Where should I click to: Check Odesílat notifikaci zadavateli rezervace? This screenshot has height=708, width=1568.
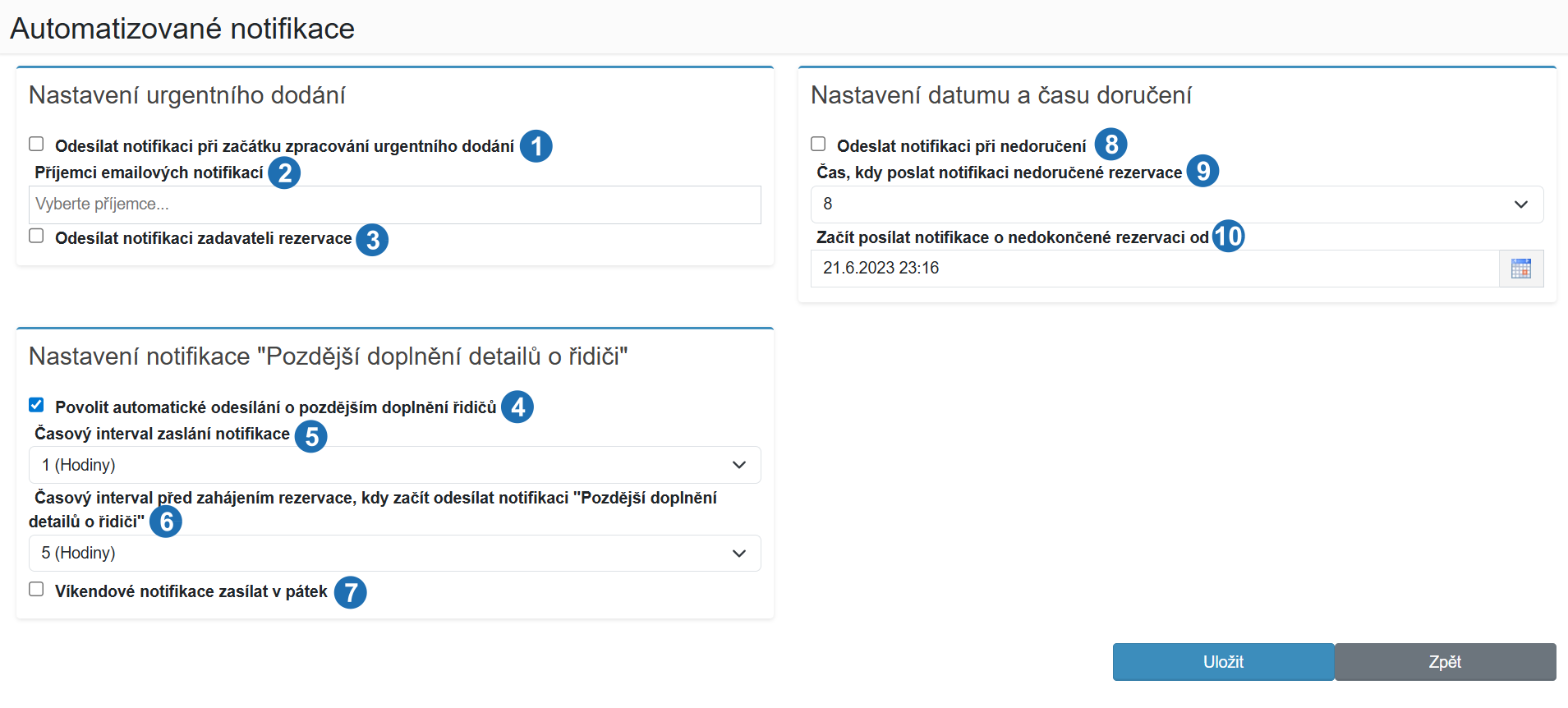[x=36, y=237]
